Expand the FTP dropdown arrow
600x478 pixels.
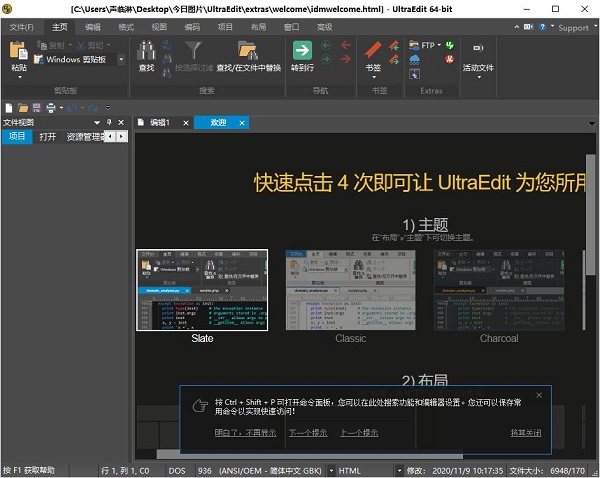tap(439, 45)
